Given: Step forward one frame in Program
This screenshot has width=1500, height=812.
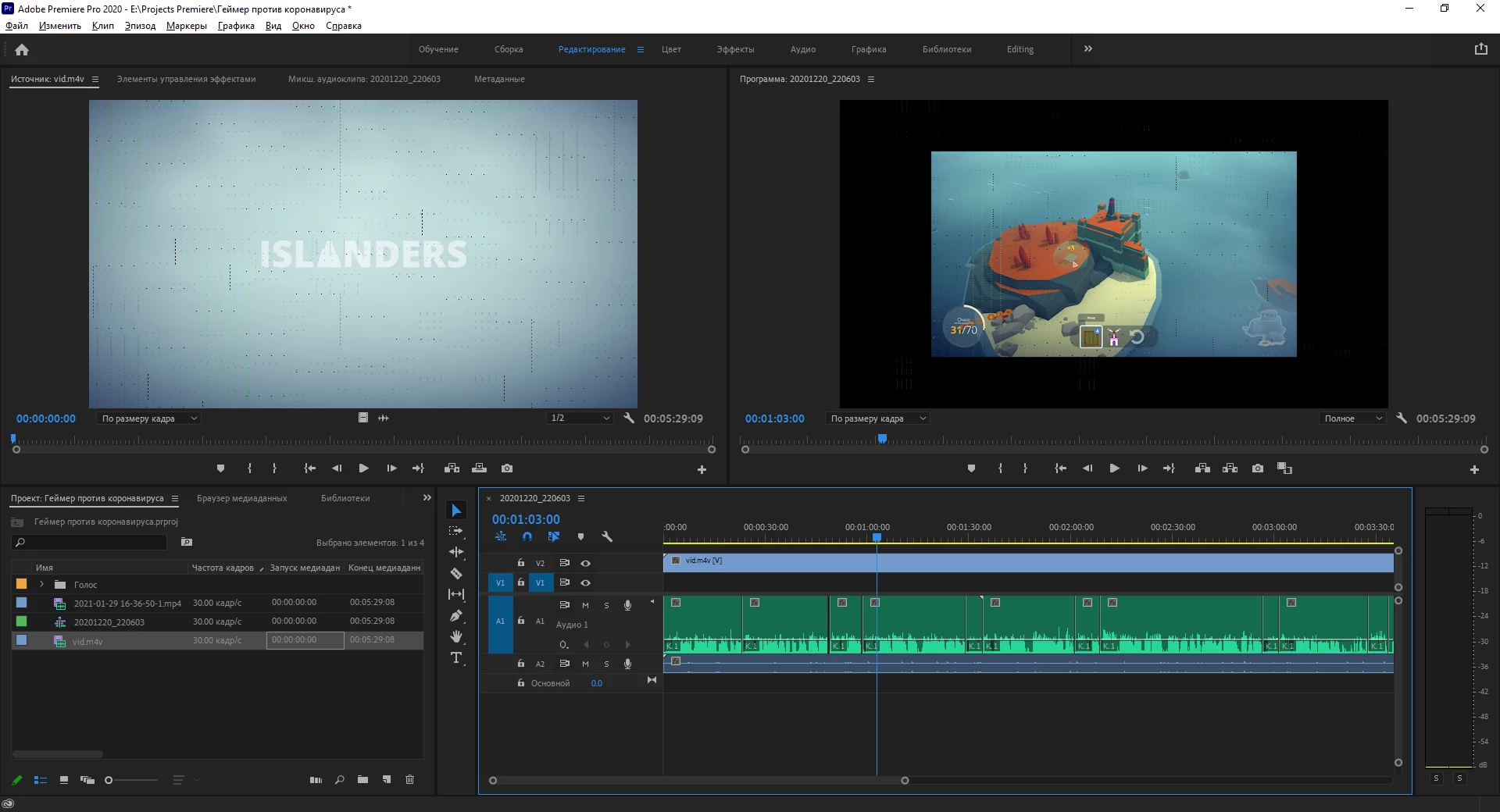Looking at the screenshot, I should pyautogui.click(x=1142, y=468).
